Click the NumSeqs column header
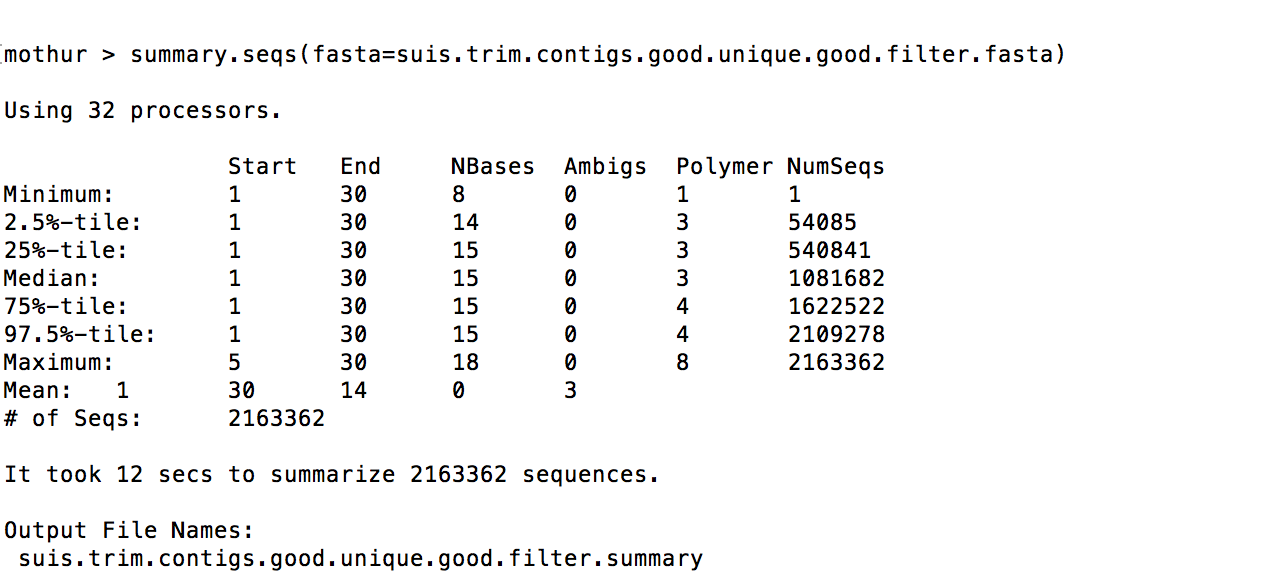The image size is (1266, 580). pyautogui.click(x=836, y=166)
